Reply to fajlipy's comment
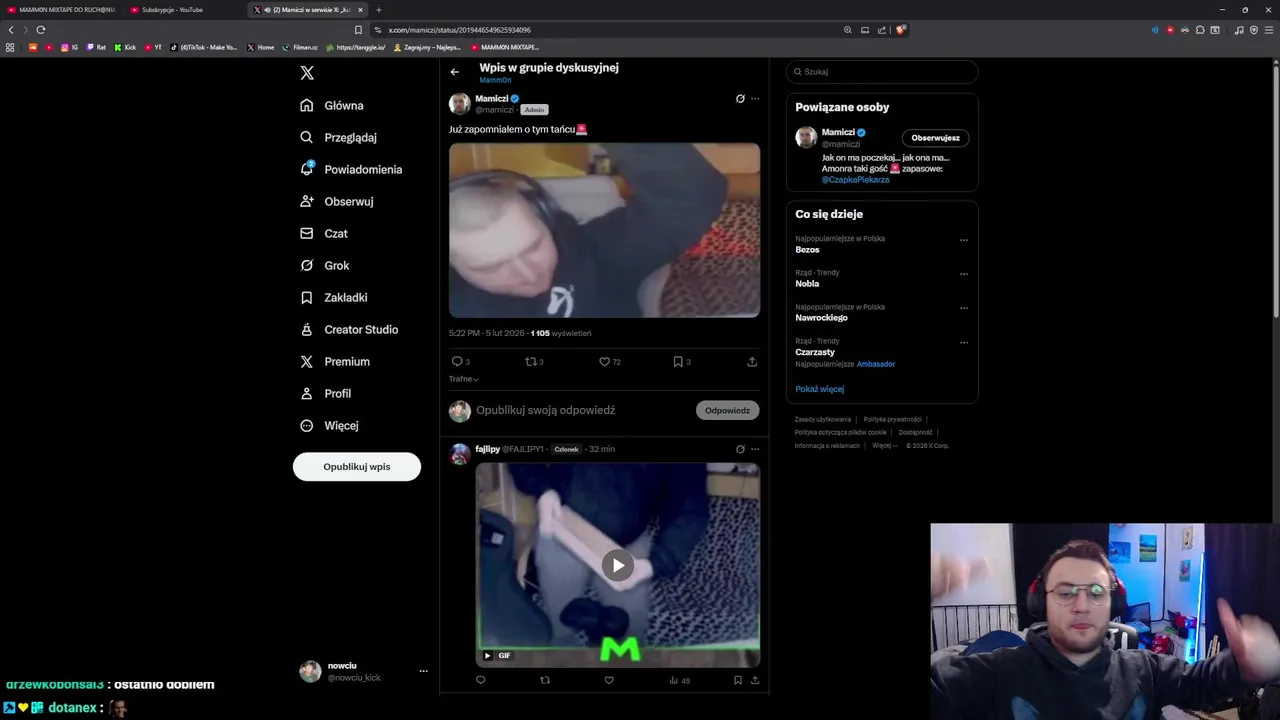 (x=480, y=680)
